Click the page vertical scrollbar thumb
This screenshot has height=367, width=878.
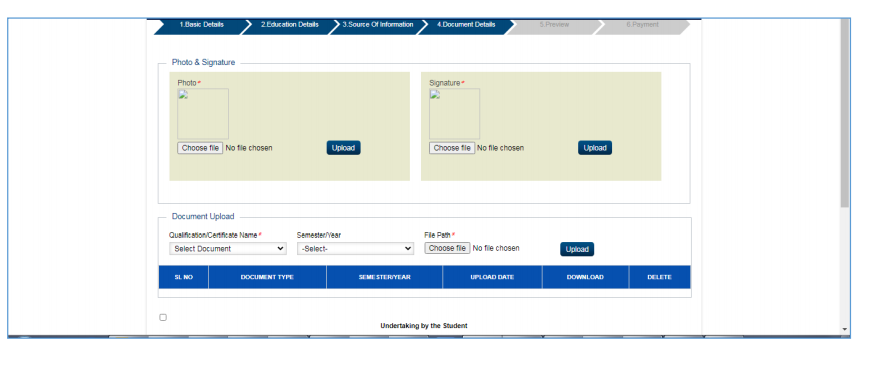click(x=844, y=112)
